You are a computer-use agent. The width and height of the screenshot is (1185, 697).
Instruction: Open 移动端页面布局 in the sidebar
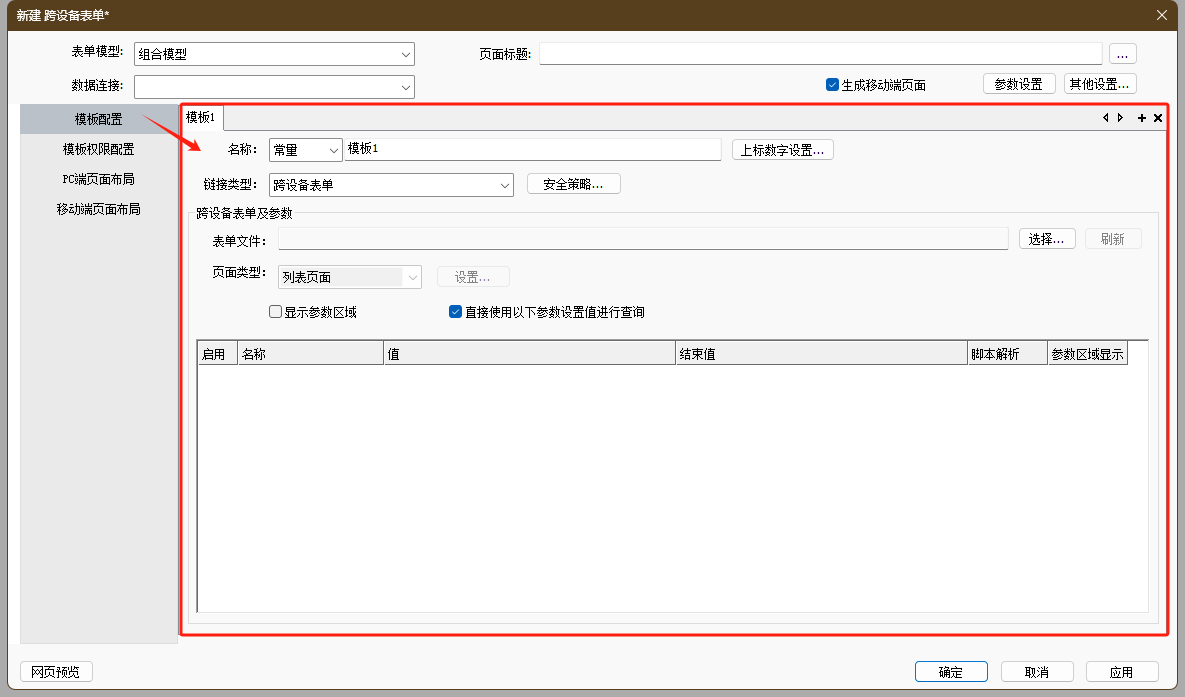[x=98, y=209]
